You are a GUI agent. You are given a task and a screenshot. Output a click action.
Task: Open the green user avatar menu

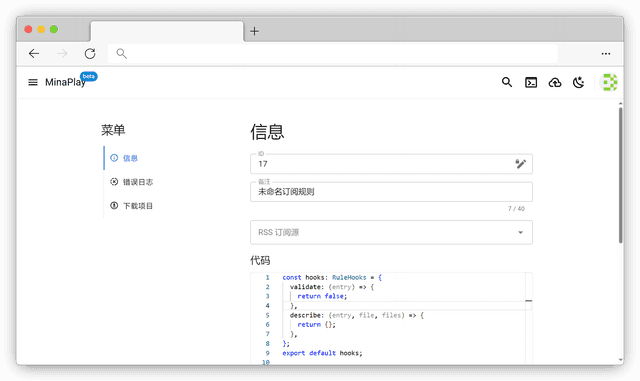tap(610, 82)
